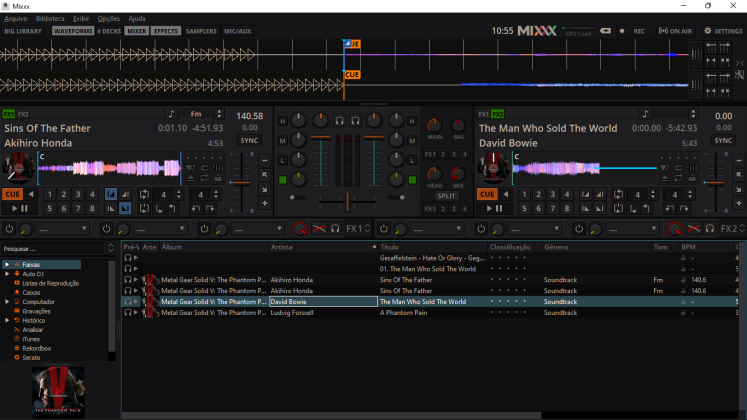The width and height of the screenshot is (747, 420).
Task: Sort by Artista column header
Action: pos(323,247)
